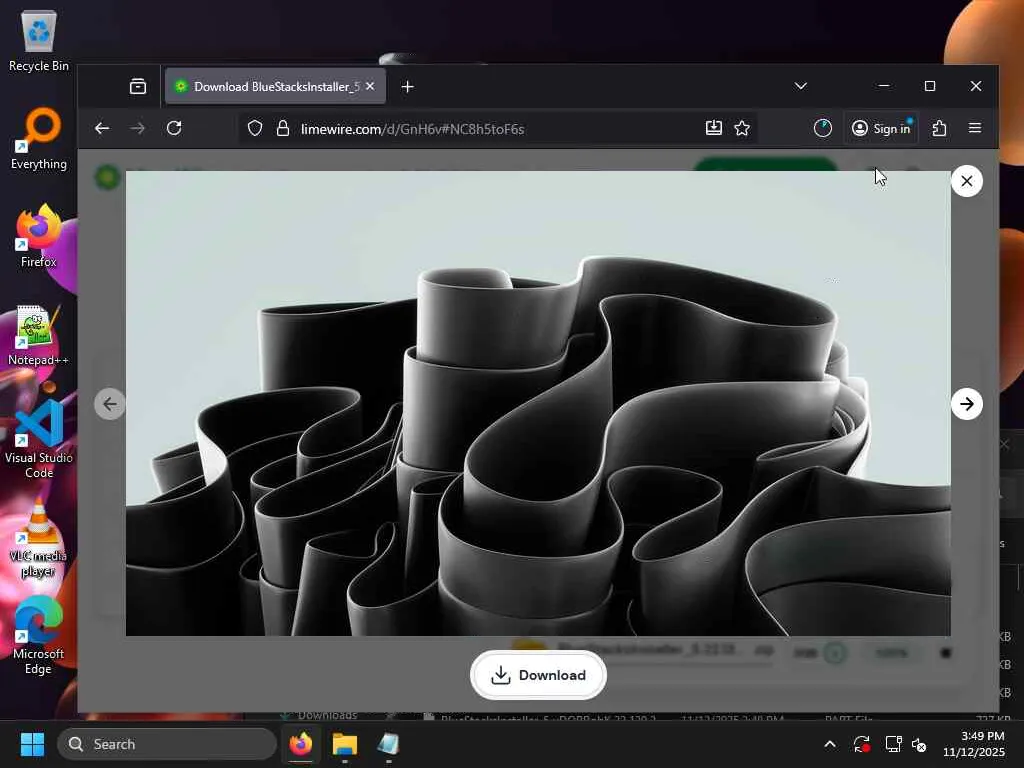
Task: Open the Firefox hamburger application menu
Action: (975, 128)
